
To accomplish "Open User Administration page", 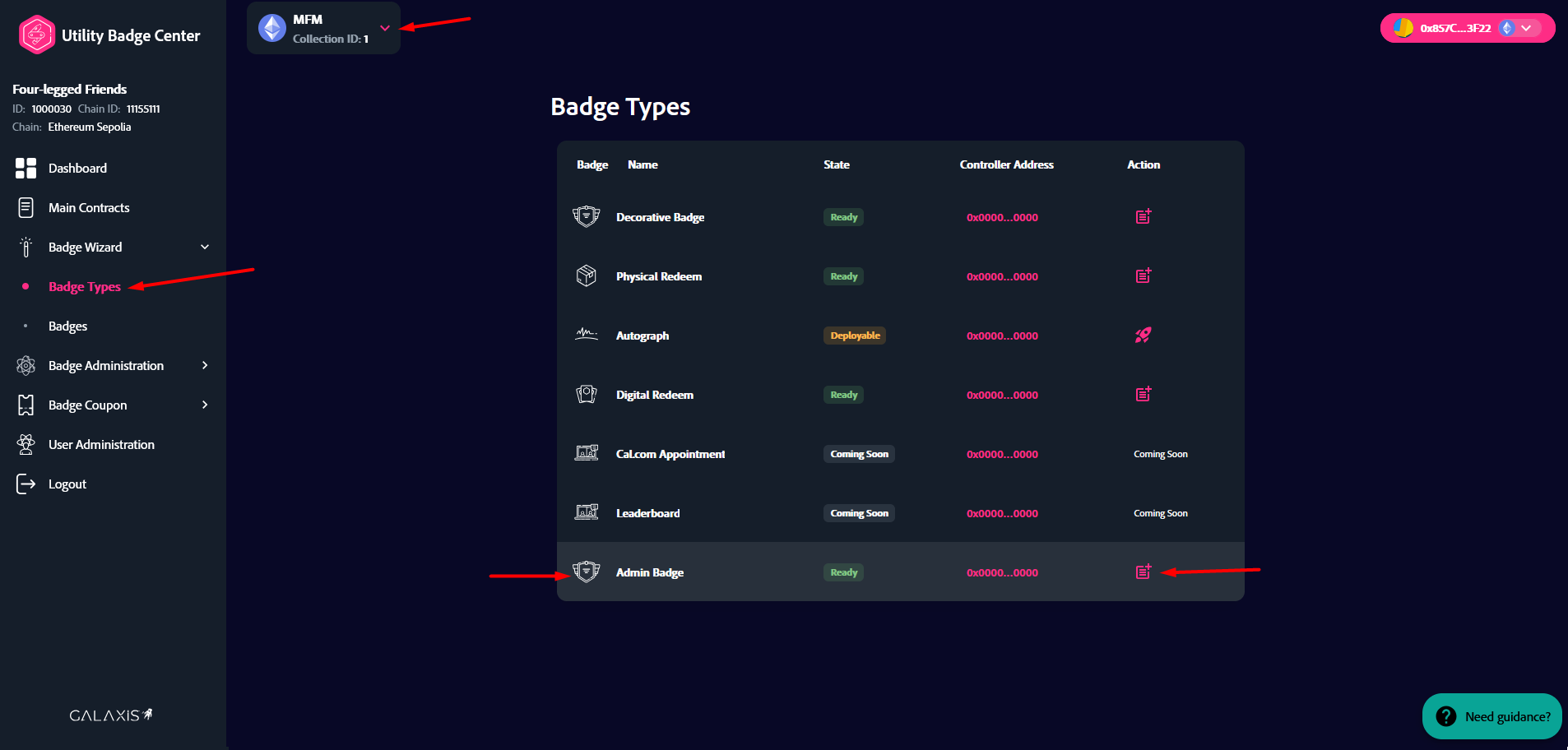I will click(101, 444).
